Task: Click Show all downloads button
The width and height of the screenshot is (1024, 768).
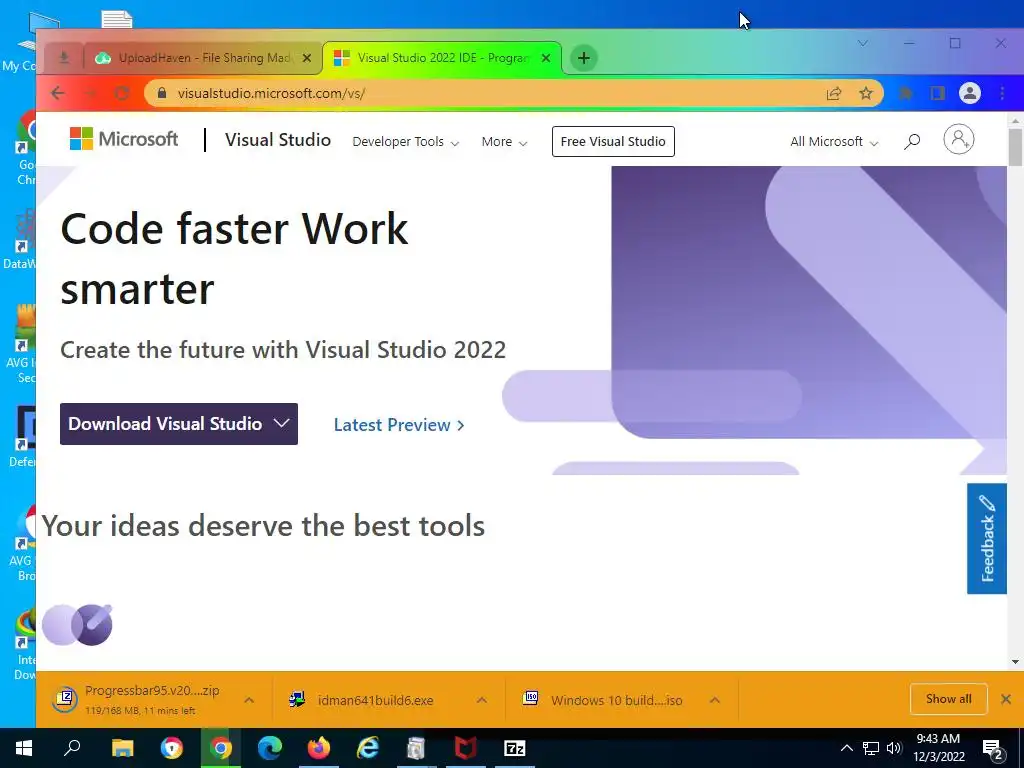Action: [x=948, y=699]
